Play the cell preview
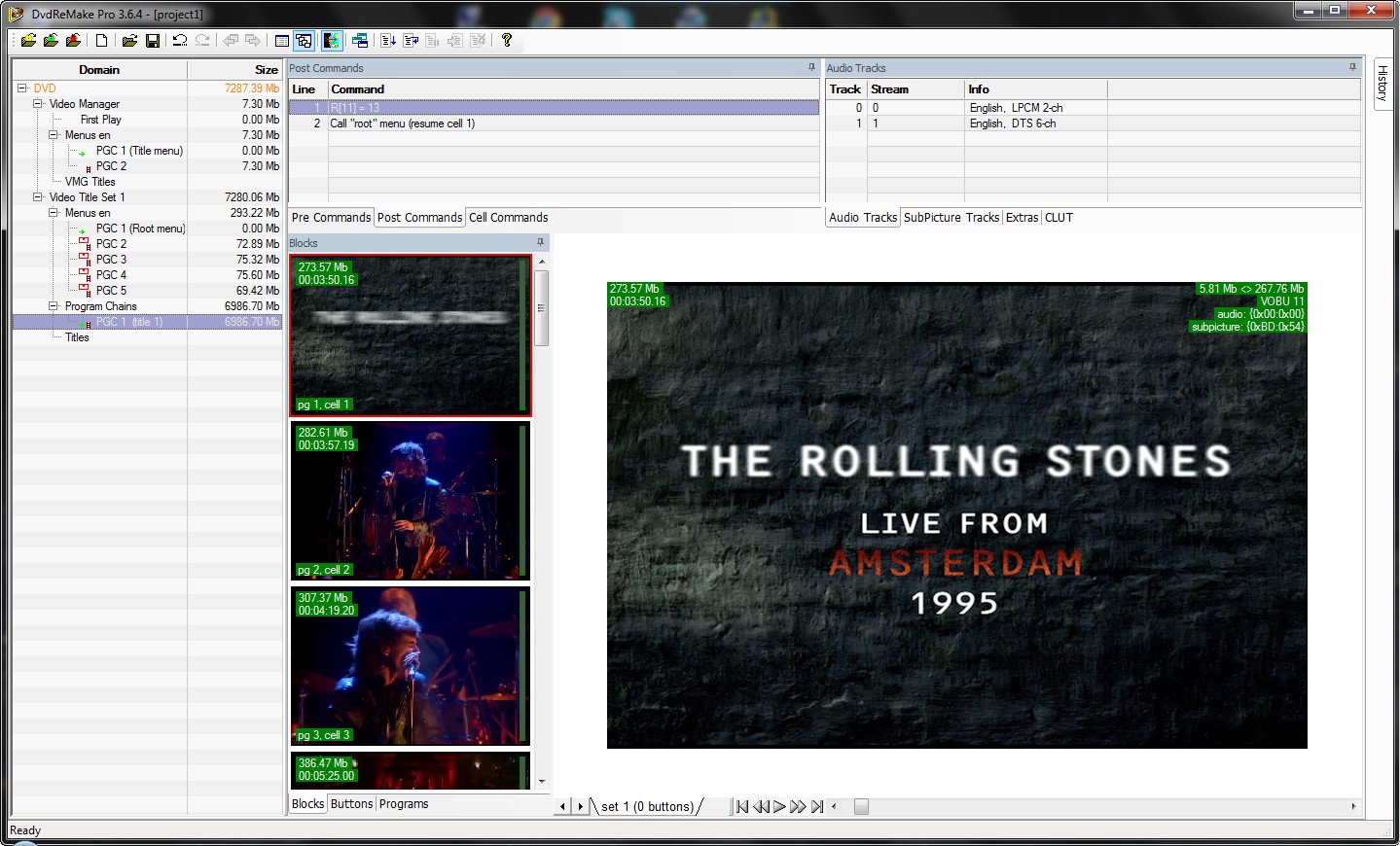Viewport: 1400px width, 846px height. point(779,806)
